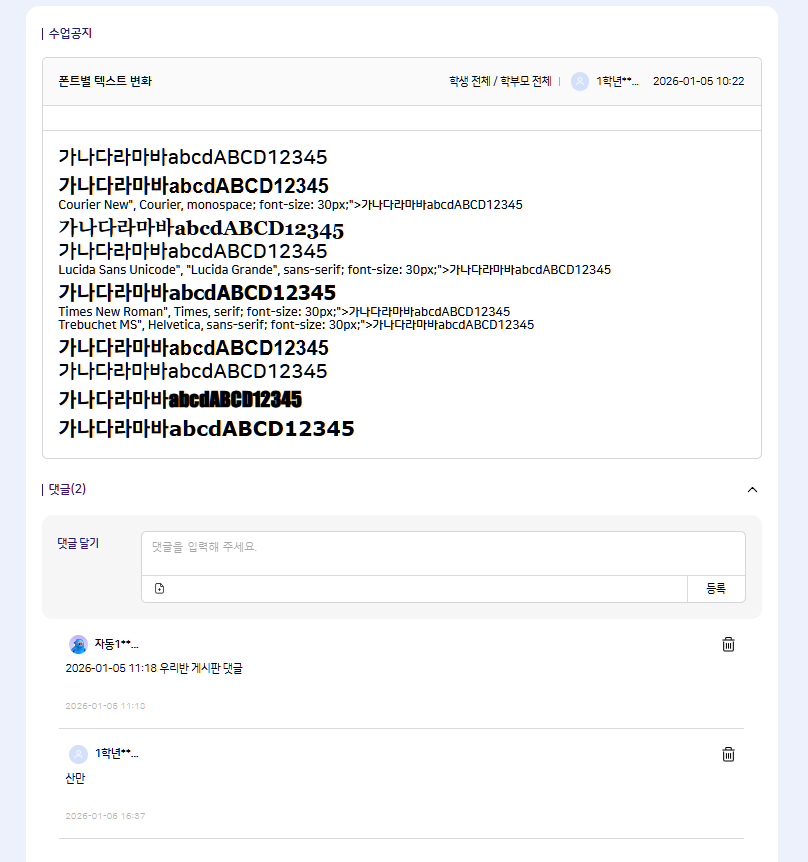The height and width of the screenshot is (862, 808).
Task: Click the 산만 comment text
Action: (x=75, y=778)
